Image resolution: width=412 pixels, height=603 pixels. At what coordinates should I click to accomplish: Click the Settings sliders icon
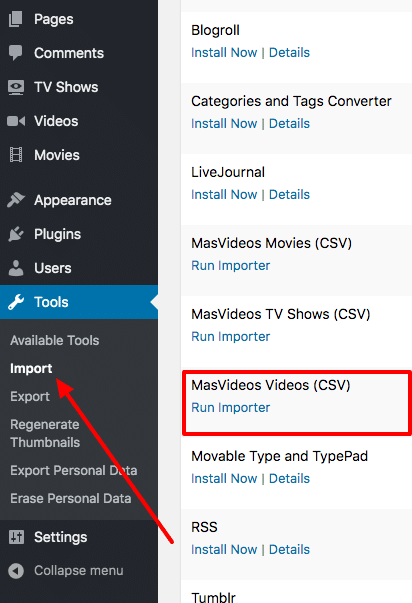(x=17, y=537)
